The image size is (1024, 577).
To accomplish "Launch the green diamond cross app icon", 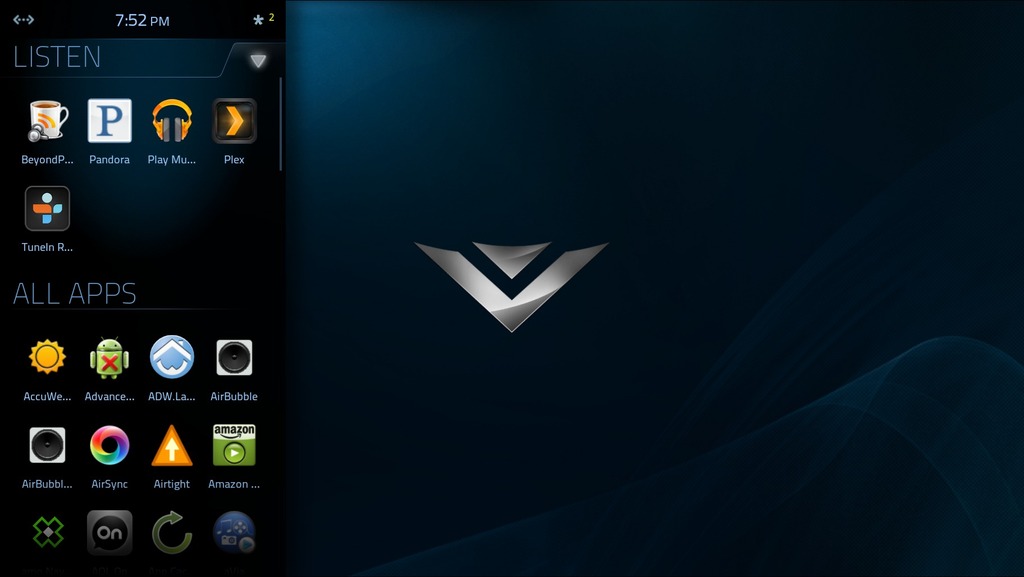I will [47, 533].
